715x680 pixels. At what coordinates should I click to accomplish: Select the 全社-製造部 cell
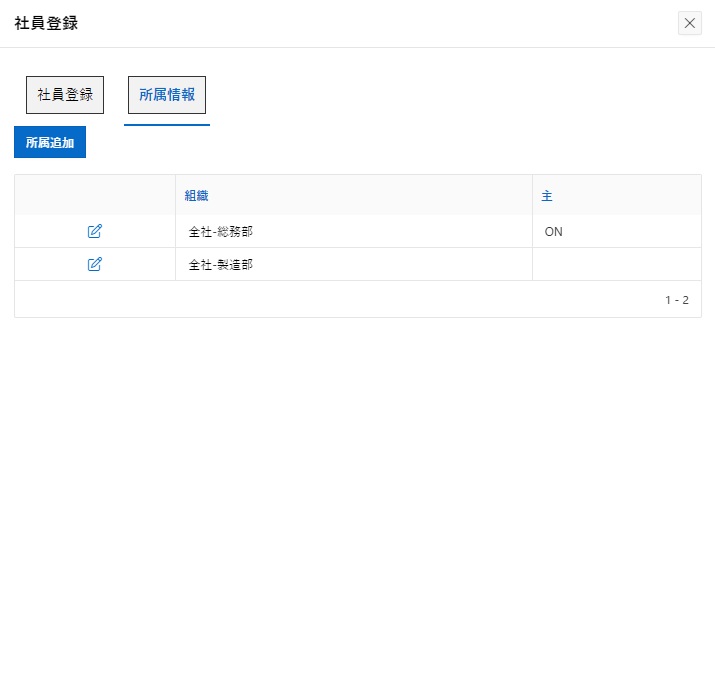[x=354, y=264]
